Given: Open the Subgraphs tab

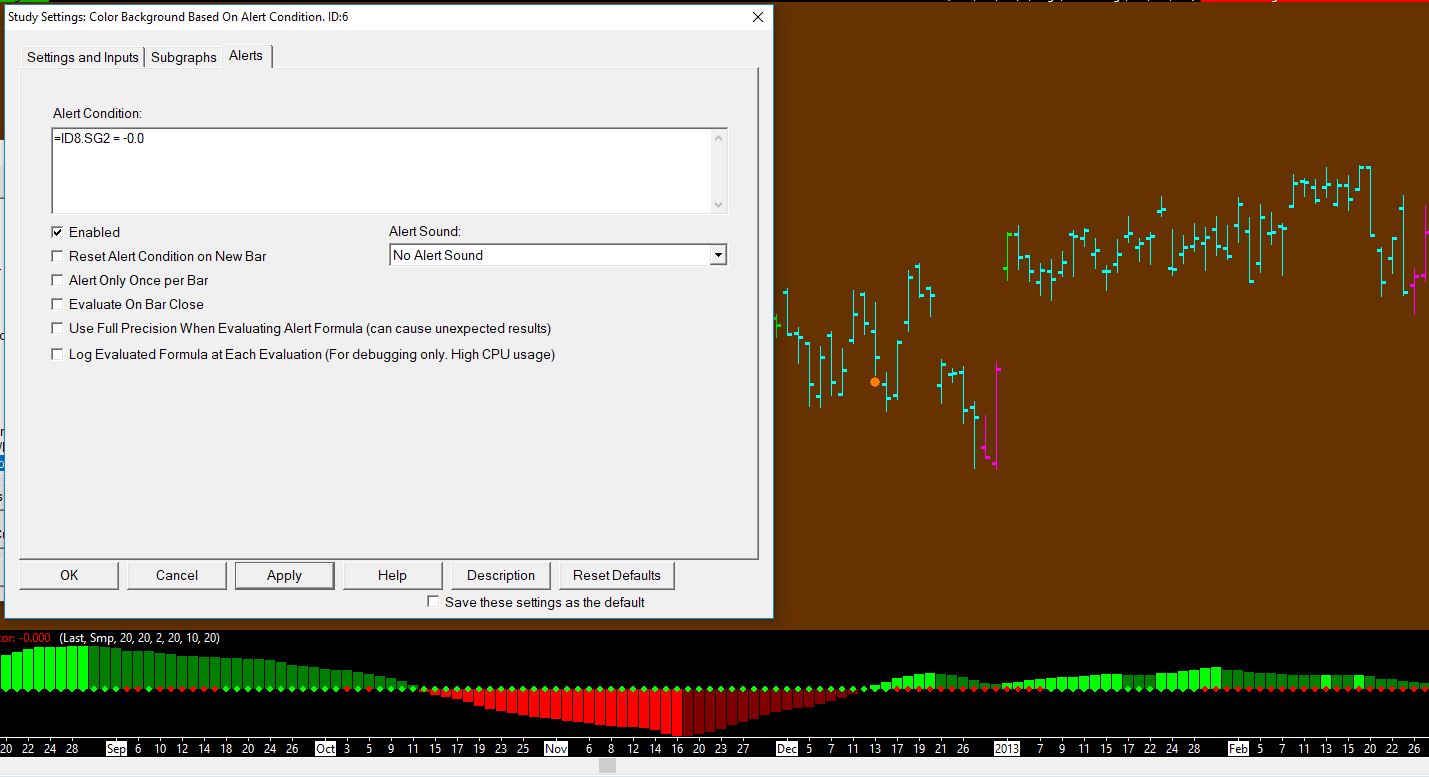Looking at the screenshot, I should 184,57.
